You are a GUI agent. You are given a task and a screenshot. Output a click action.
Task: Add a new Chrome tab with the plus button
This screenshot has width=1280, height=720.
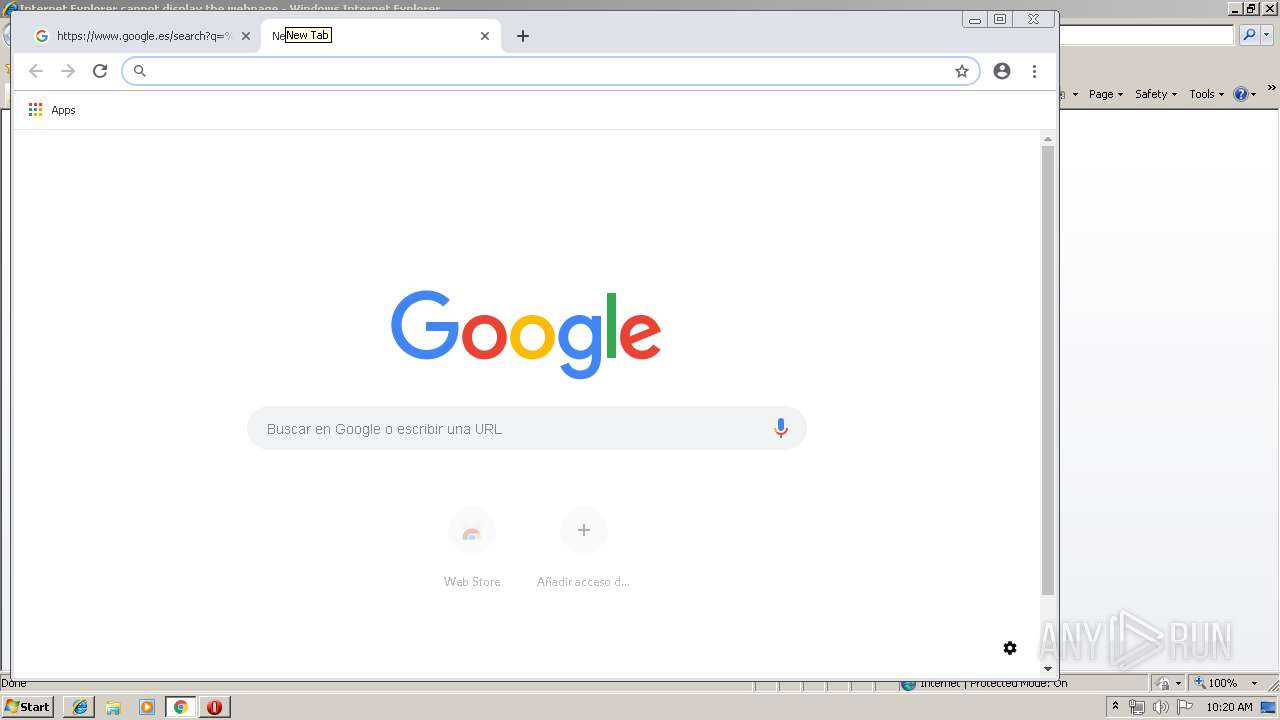point(523,36)
